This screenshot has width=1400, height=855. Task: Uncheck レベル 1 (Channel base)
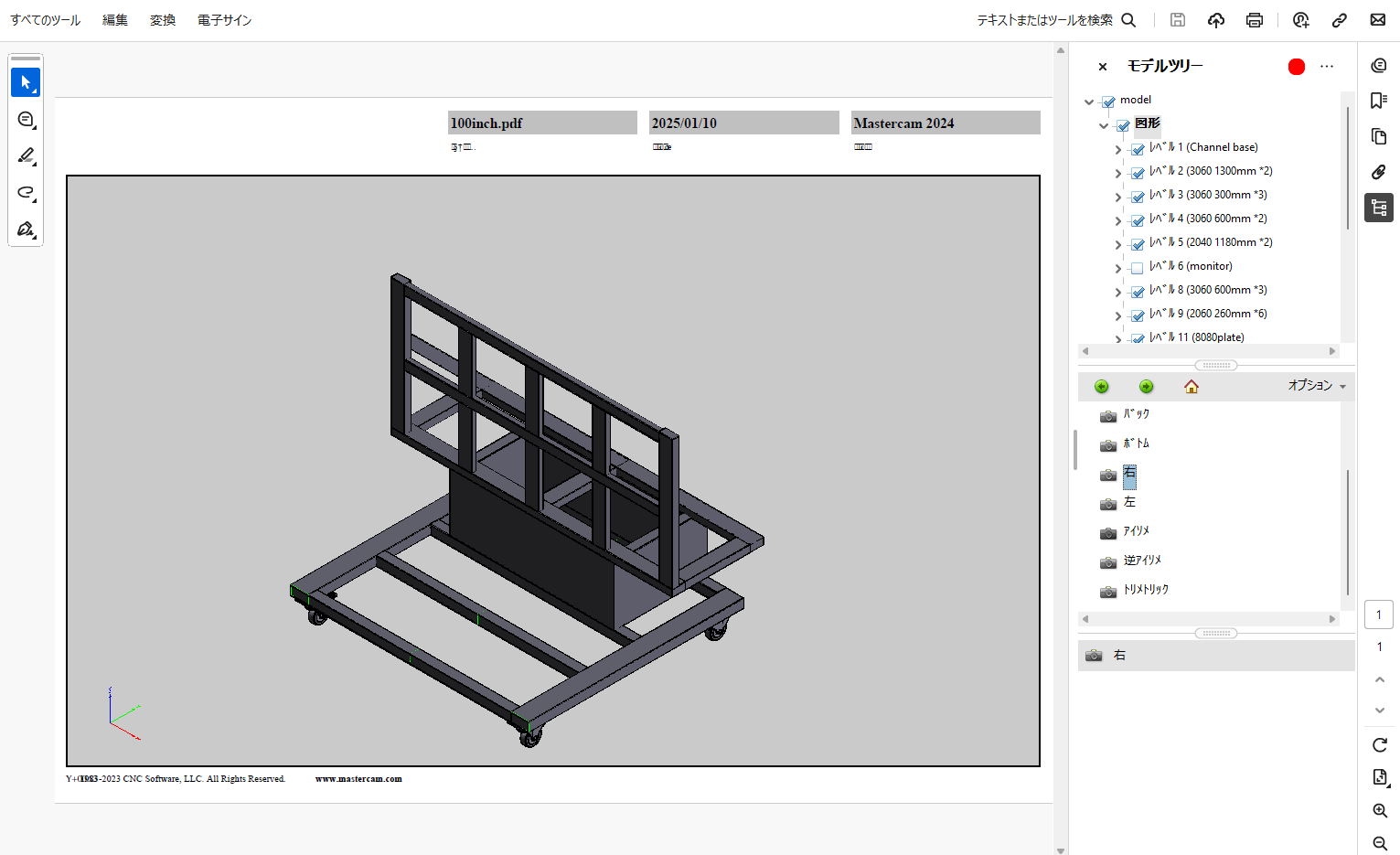point(1137,148)
